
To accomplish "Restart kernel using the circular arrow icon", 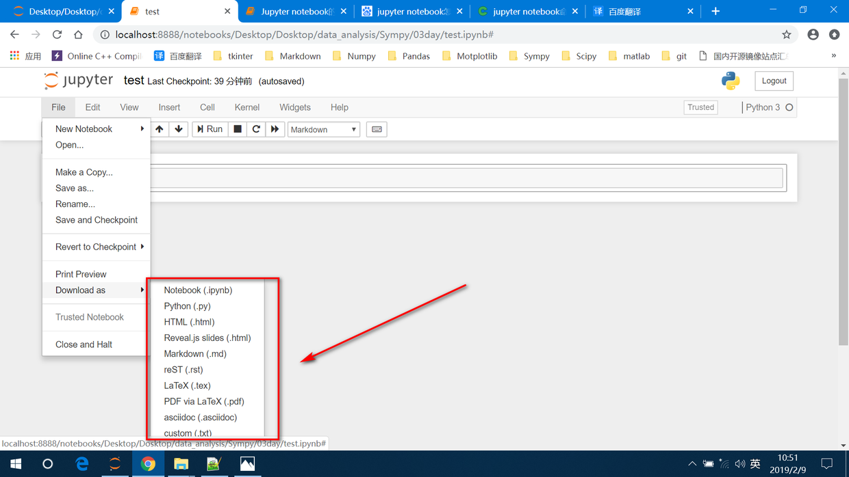I will pyautogui.click(x=256, y=129).
